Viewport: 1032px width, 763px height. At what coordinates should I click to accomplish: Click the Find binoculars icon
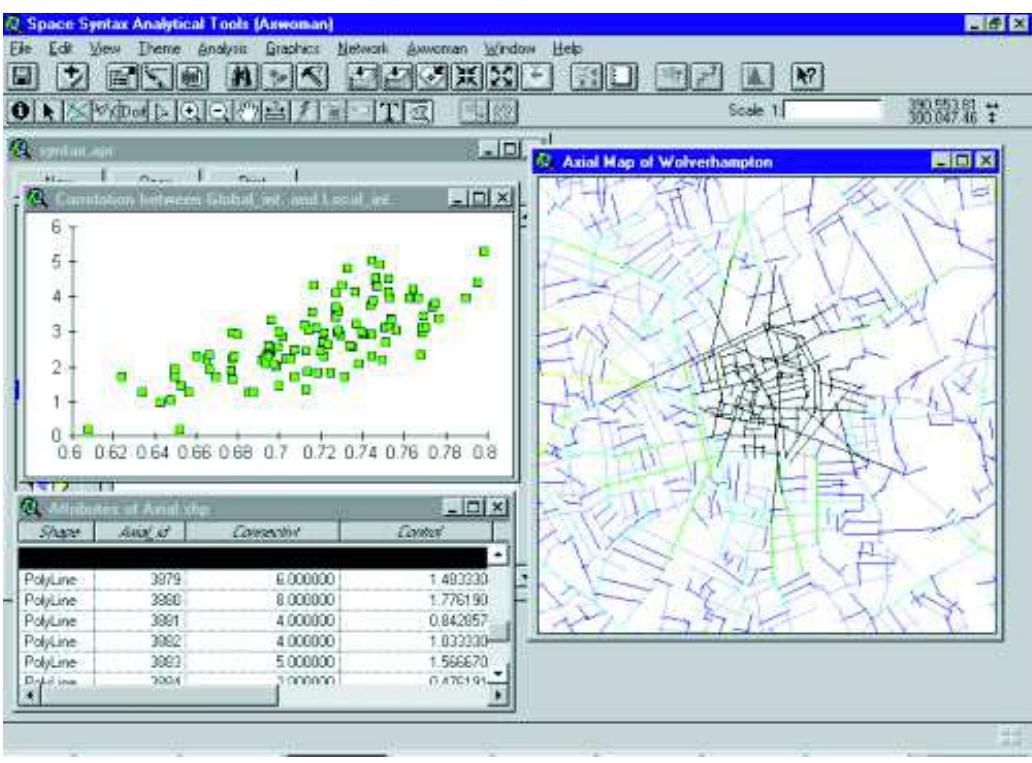click(x=242, y=78)
